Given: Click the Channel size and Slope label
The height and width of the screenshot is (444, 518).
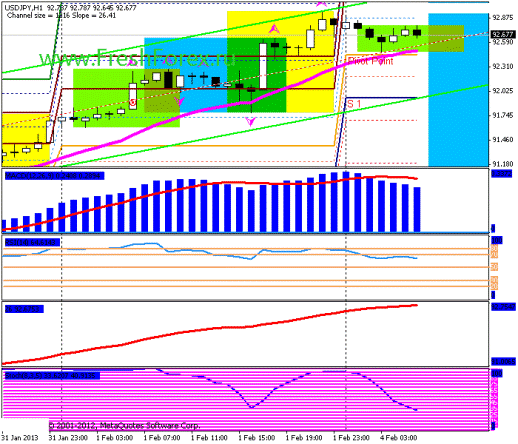Looking at the screenshot, I should pos(61,15).
